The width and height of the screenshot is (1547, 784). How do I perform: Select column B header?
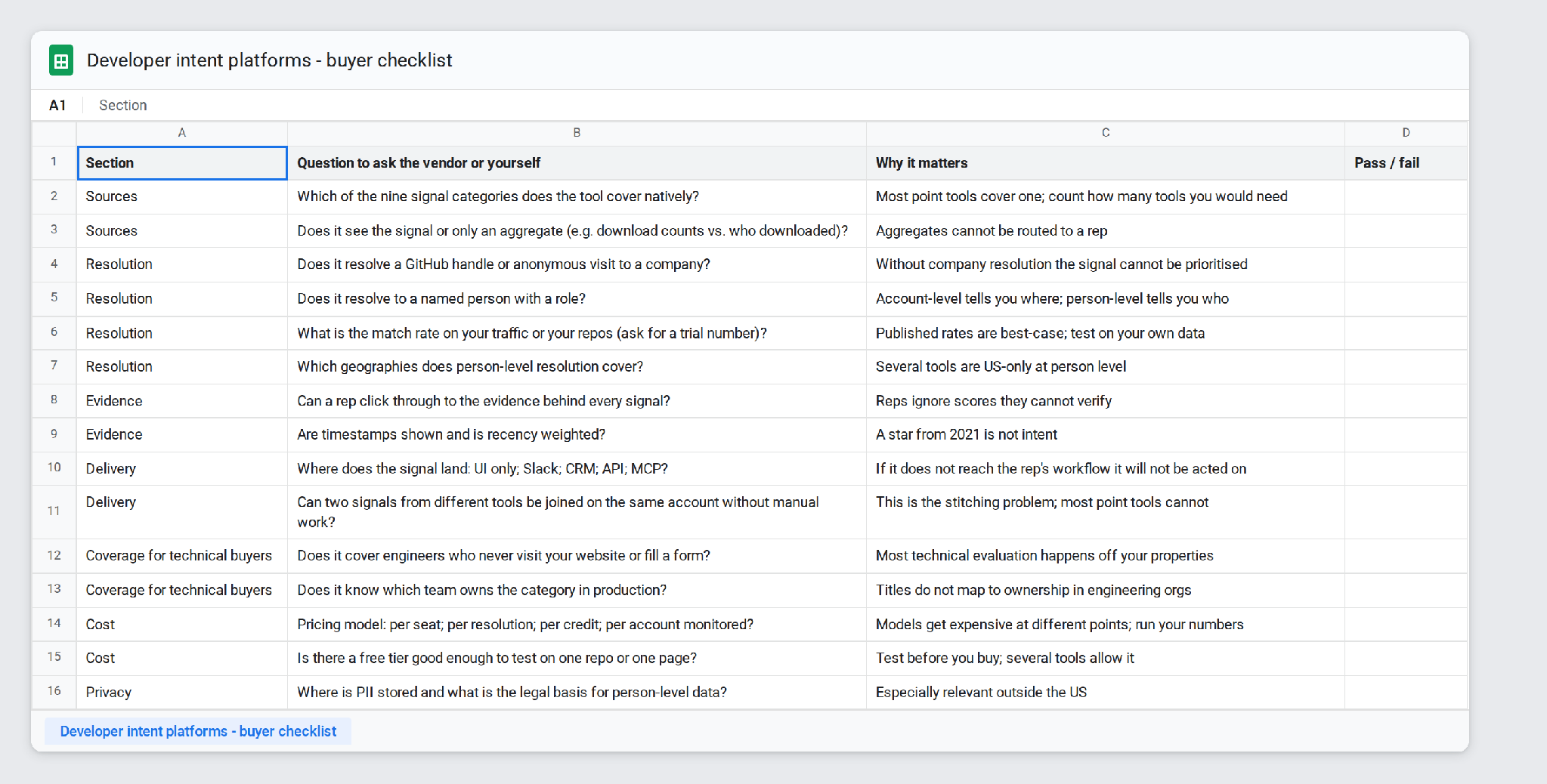(577, 133)
